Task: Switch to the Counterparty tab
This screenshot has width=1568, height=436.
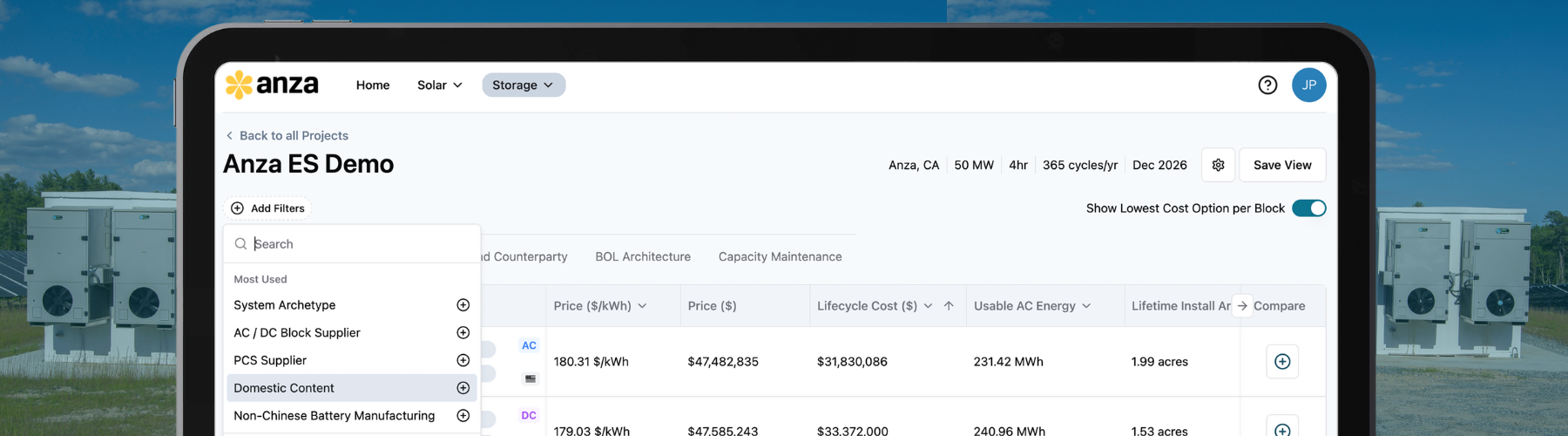Action: click(525, 256)
